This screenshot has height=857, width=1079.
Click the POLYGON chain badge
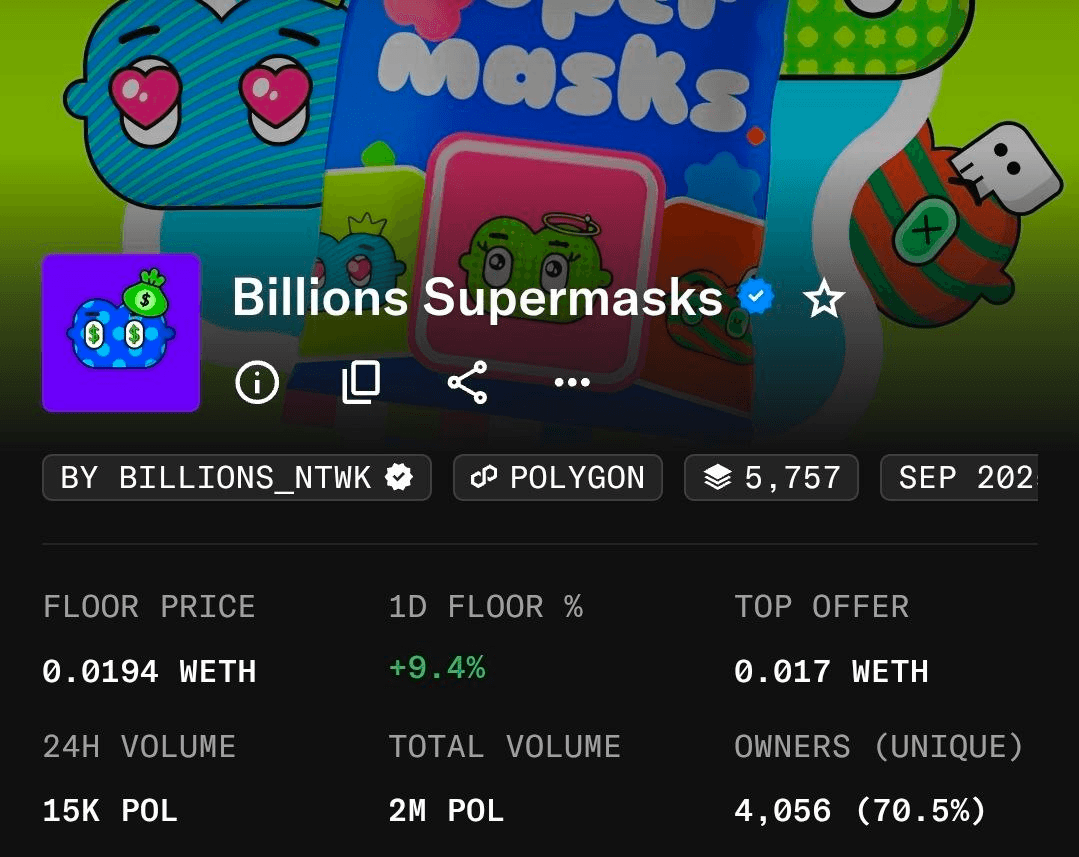[558, 478]
